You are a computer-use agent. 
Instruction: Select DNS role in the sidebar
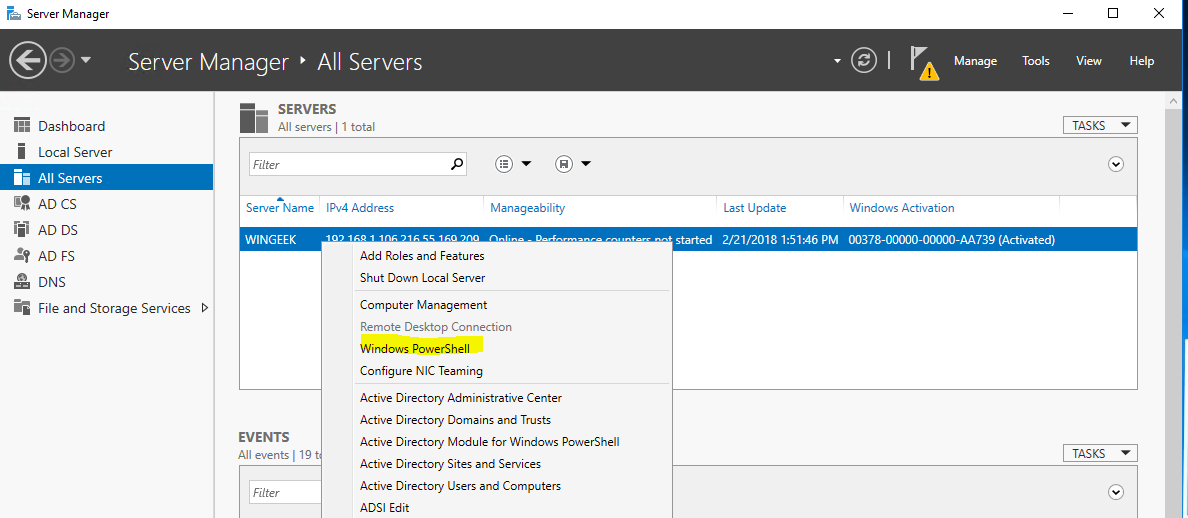tap(52, 282)
